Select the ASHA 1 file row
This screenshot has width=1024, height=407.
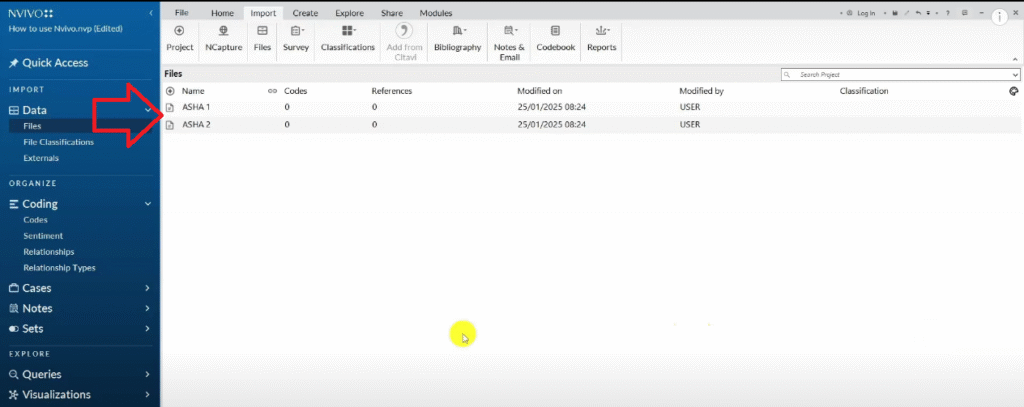(x=591, y=107)
